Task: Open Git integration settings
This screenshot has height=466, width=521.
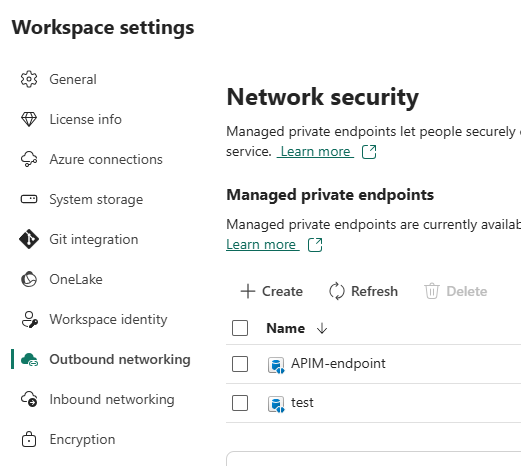Action: [94, 239]
